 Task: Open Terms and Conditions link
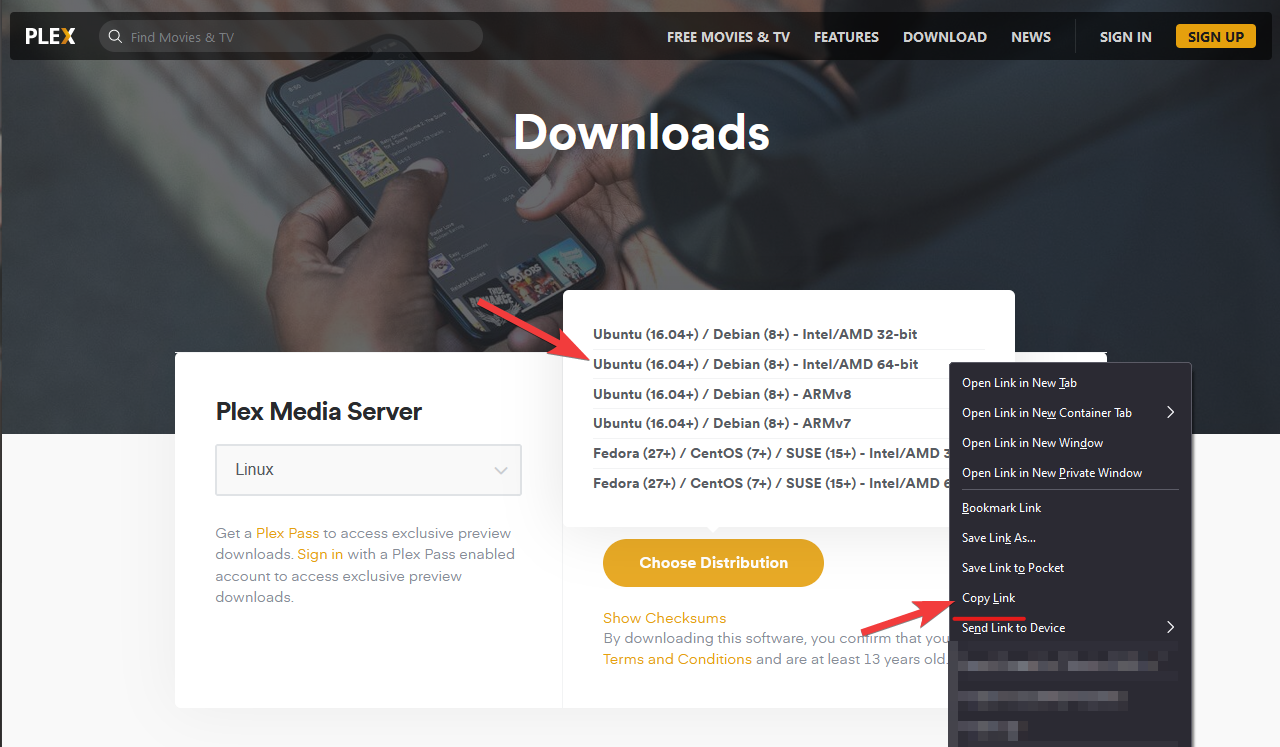(677, 659)
